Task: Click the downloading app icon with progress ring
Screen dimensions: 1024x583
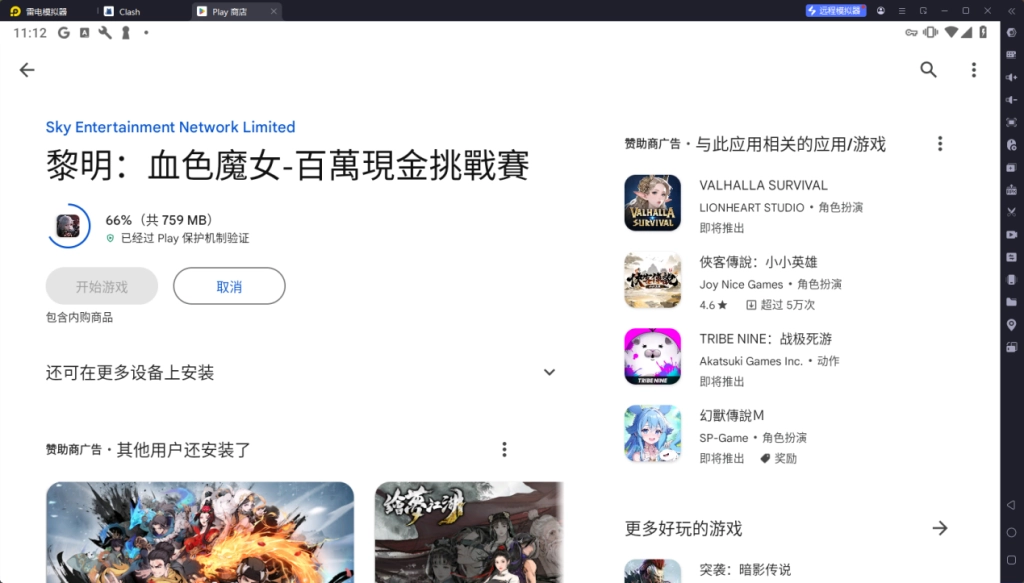Action: 68,226
